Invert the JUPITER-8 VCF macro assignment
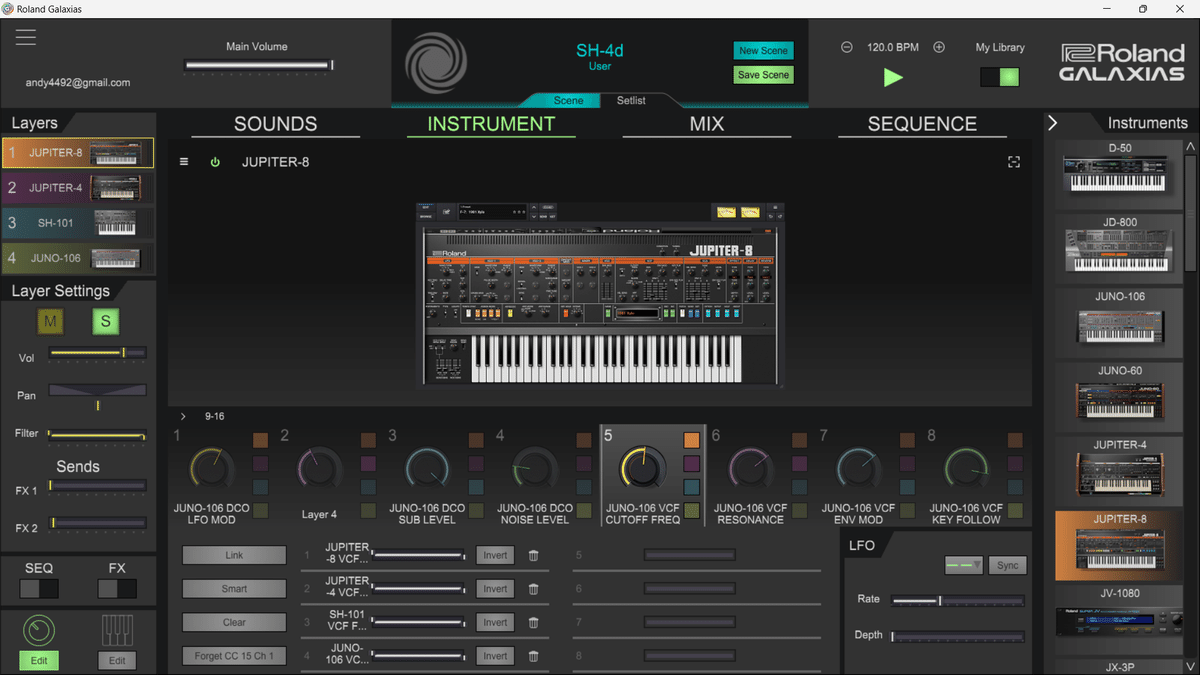 495,555
